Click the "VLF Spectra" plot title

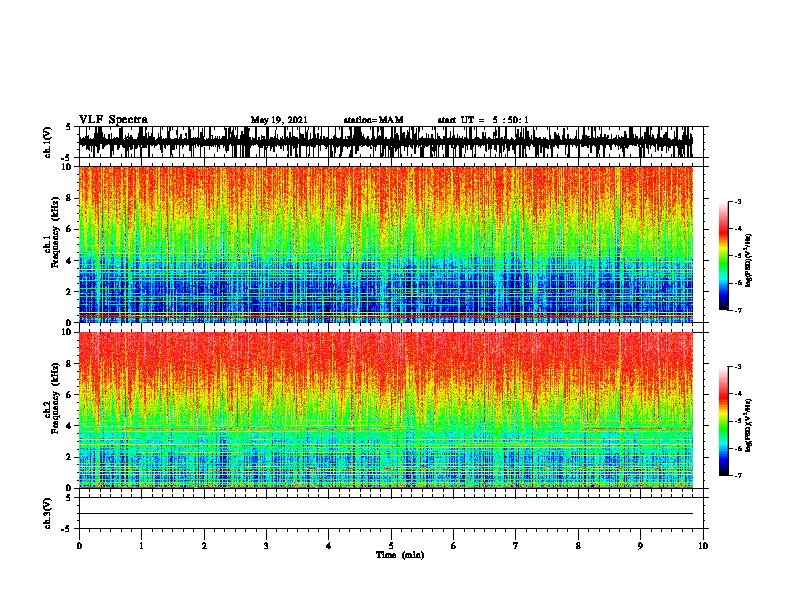pyautogui.click(x=113, y=120)
